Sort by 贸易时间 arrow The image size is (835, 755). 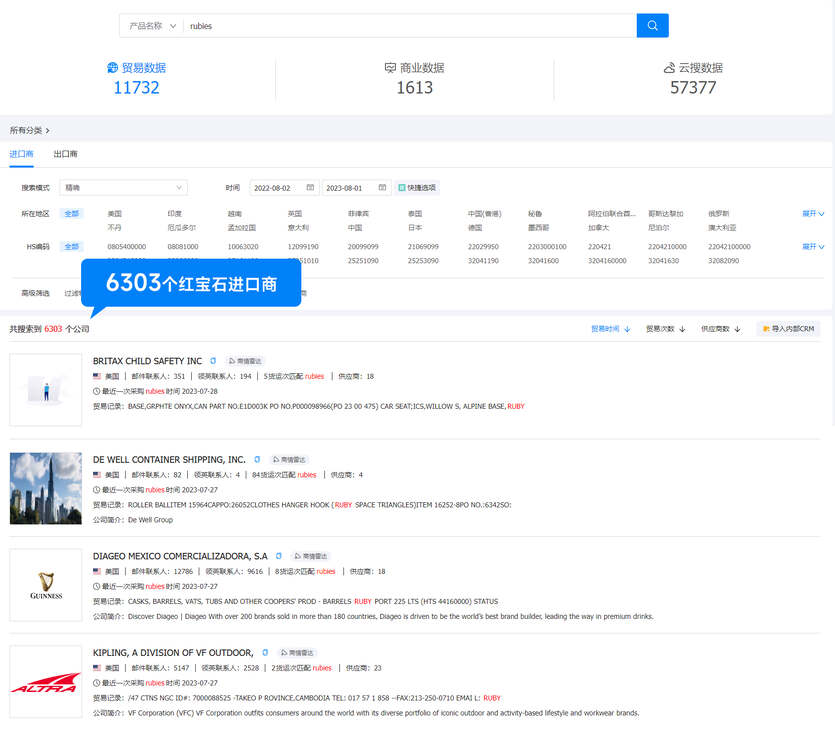click(x=627, y=329)
